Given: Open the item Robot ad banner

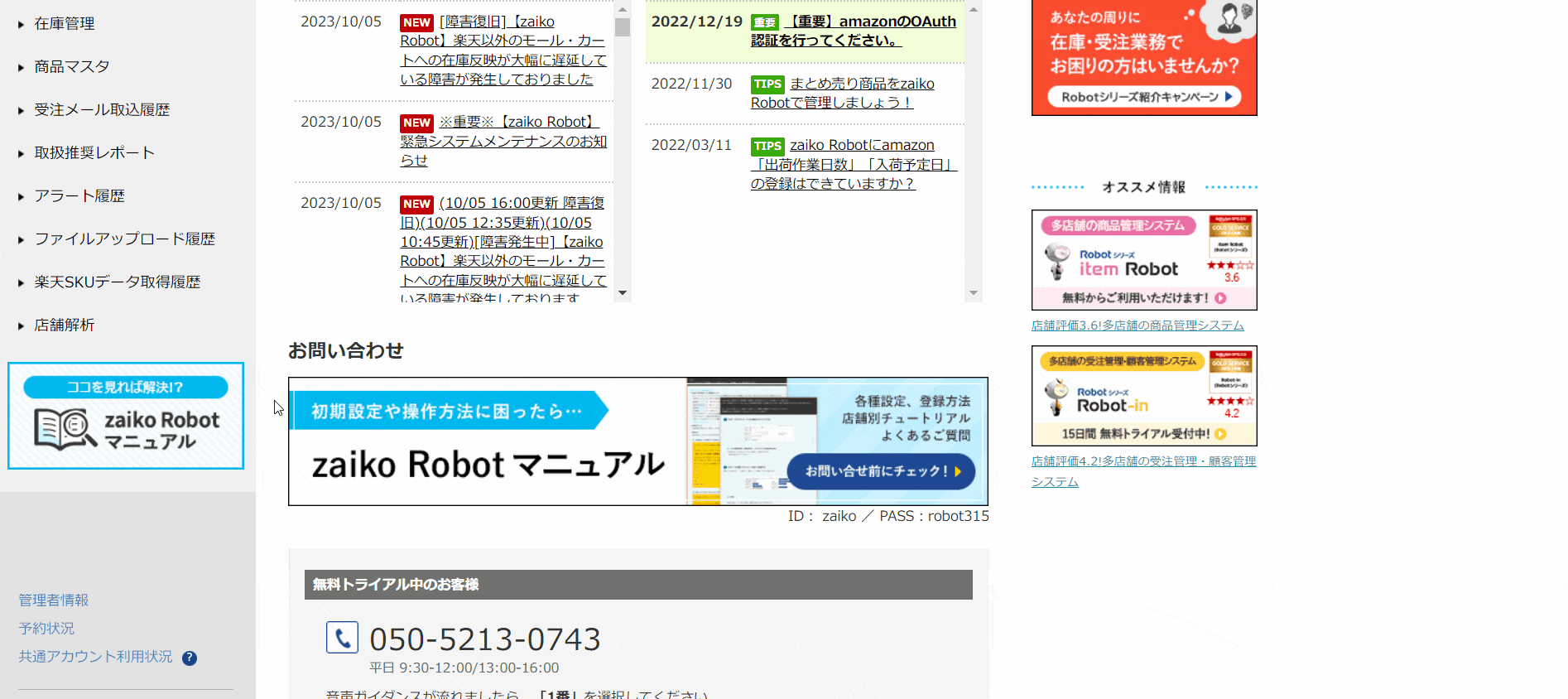Looking at the screenshot, I should [x=1144, y=260].
